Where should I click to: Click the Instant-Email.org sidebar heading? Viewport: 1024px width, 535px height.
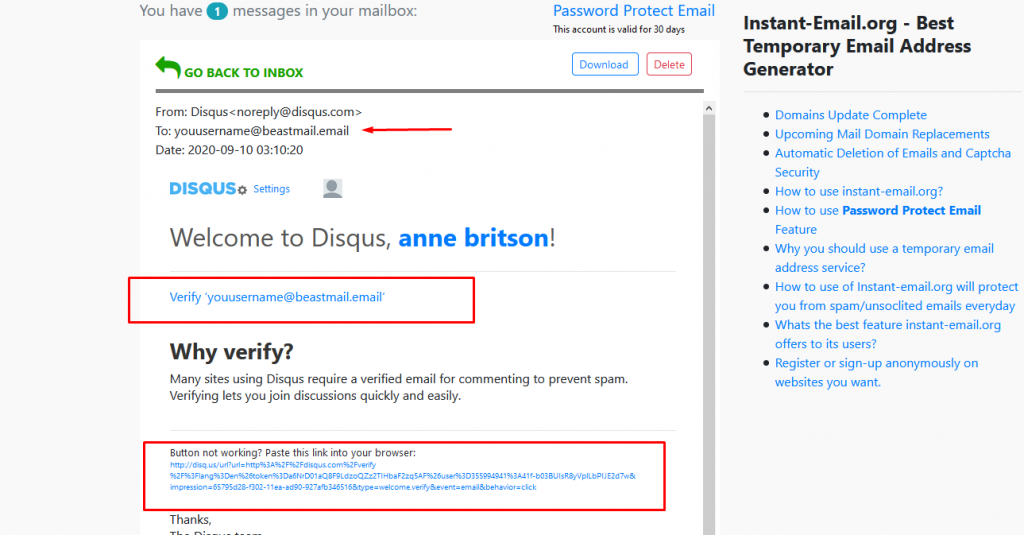pos(857,46)
